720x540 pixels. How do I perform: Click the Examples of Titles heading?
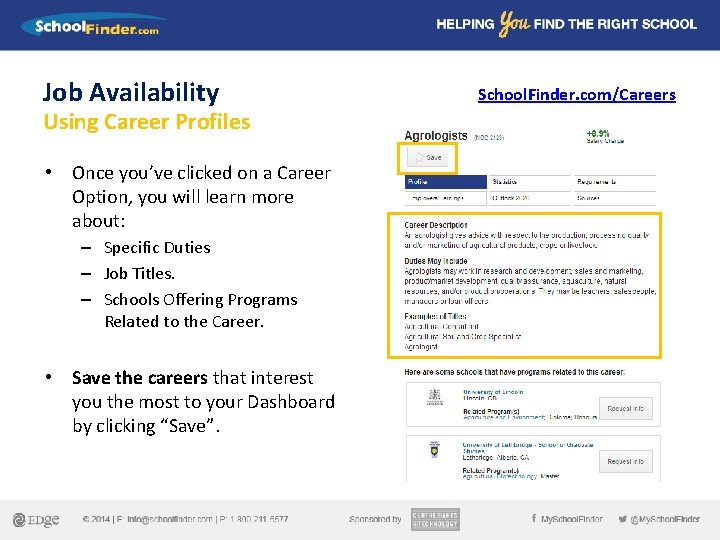(435, 316)
